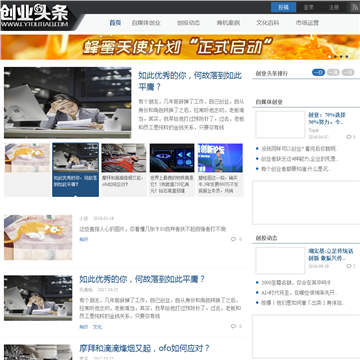Switch ranking to the 一日 tab
The height and width of the screenshot is (360, 360).
click(x=318, y=72)
